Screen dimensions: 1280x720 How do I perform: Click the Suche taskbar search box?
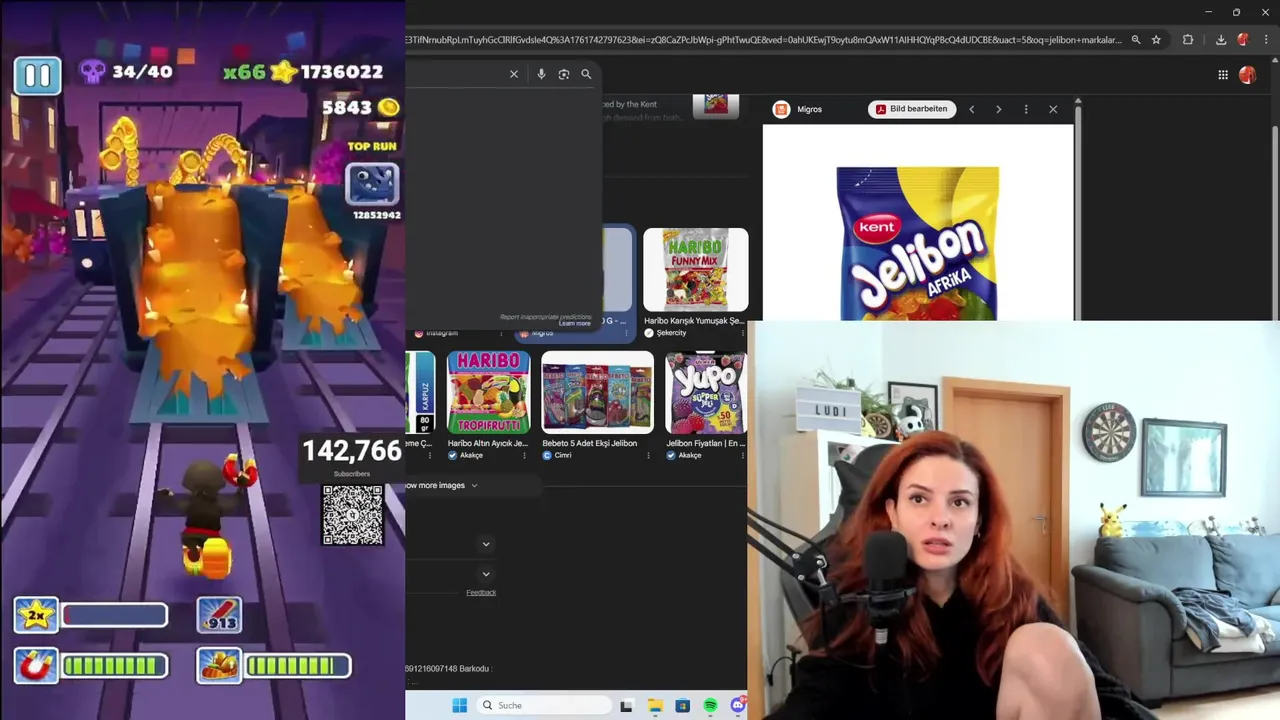(x=544, y=705)
